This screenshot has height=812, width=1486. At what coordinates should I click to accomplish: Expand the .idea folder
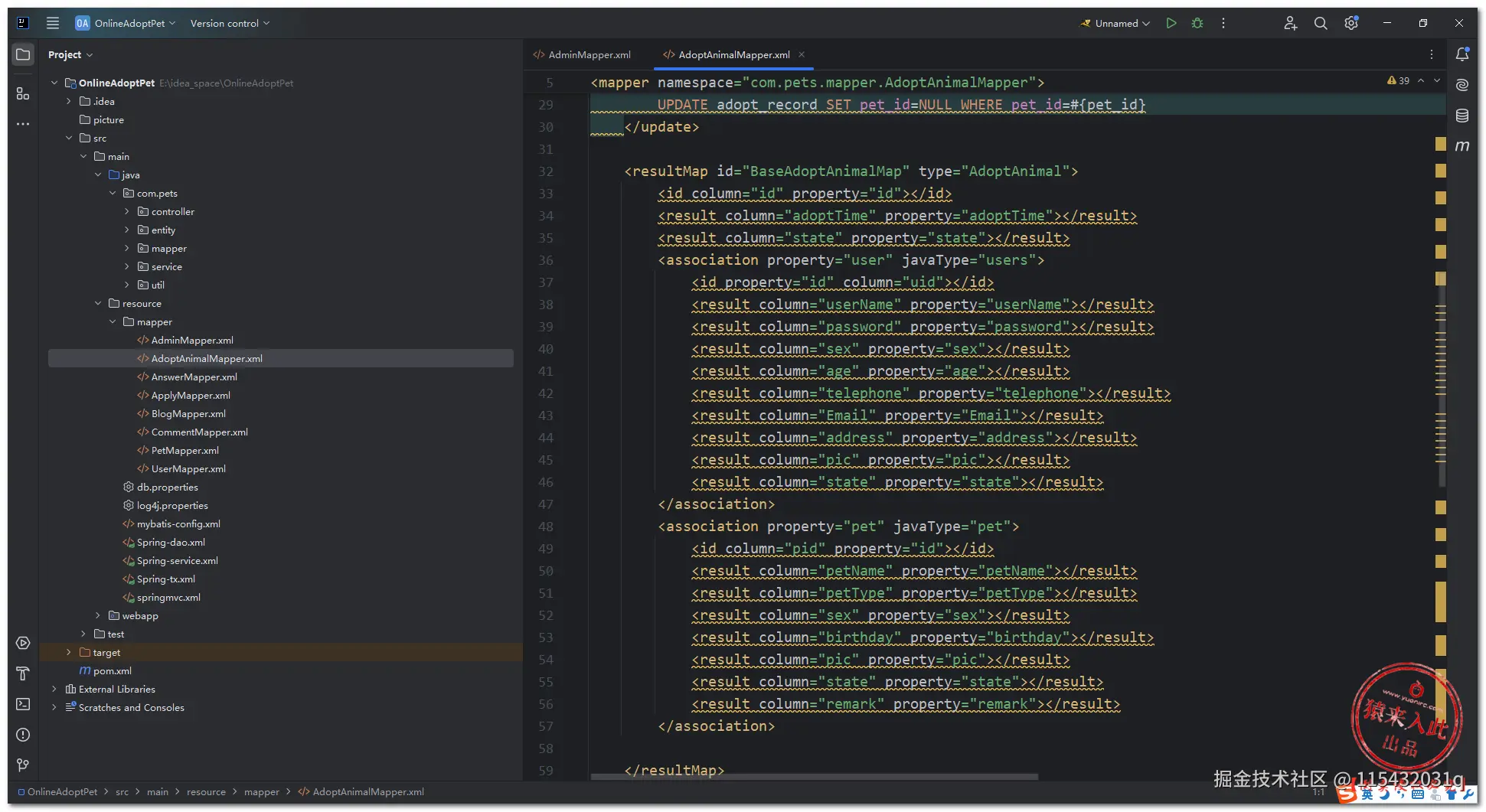[x=69, y=101]
